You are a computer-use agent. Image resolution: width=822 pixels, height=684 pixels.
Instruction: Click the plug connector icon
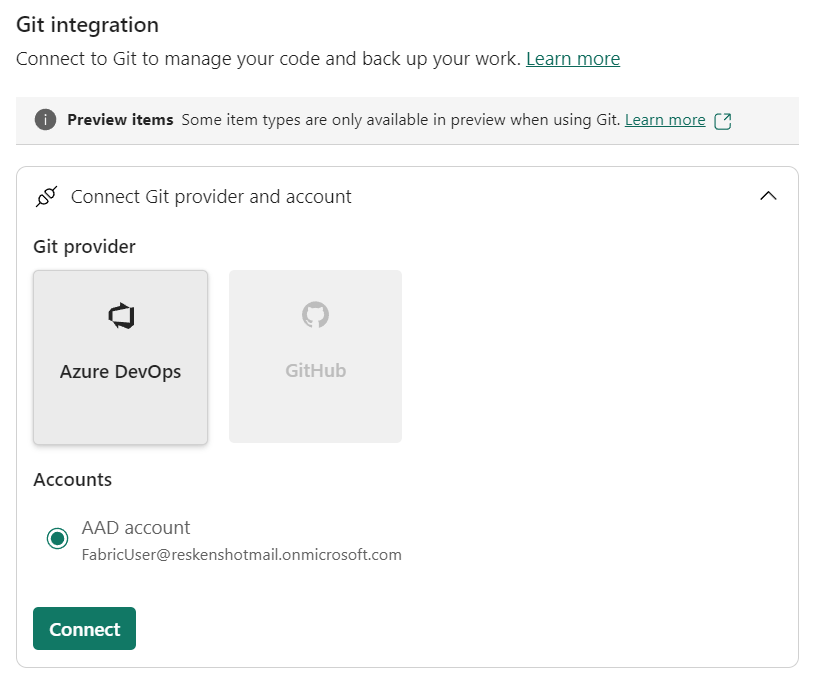point(46,197)
